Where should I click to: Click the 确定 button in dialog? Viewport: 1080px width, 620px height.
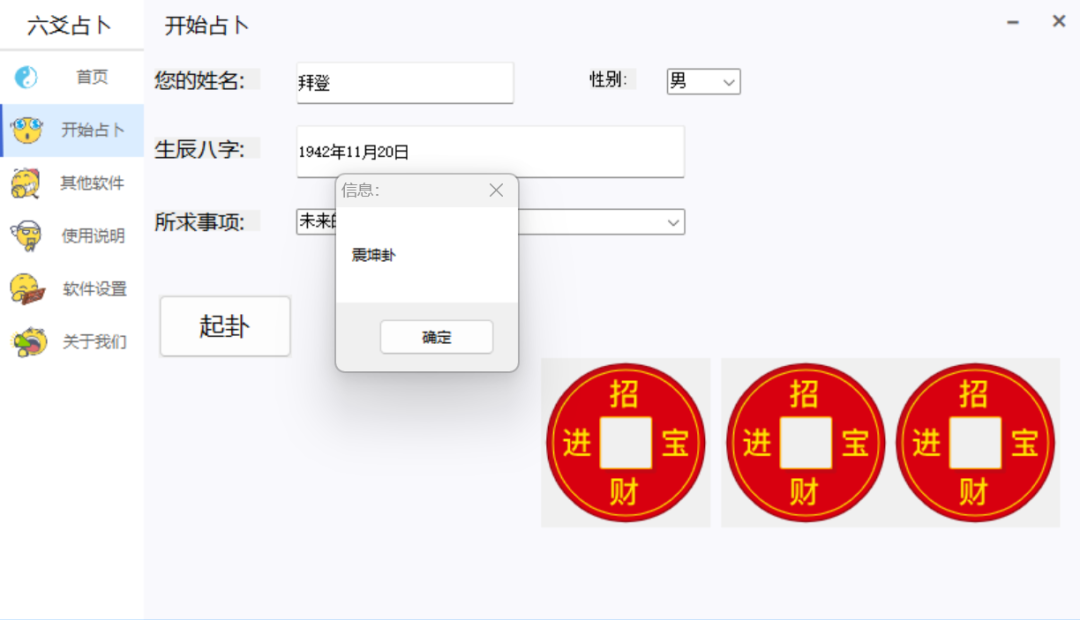pyautogui.click(x=436, y=337)
